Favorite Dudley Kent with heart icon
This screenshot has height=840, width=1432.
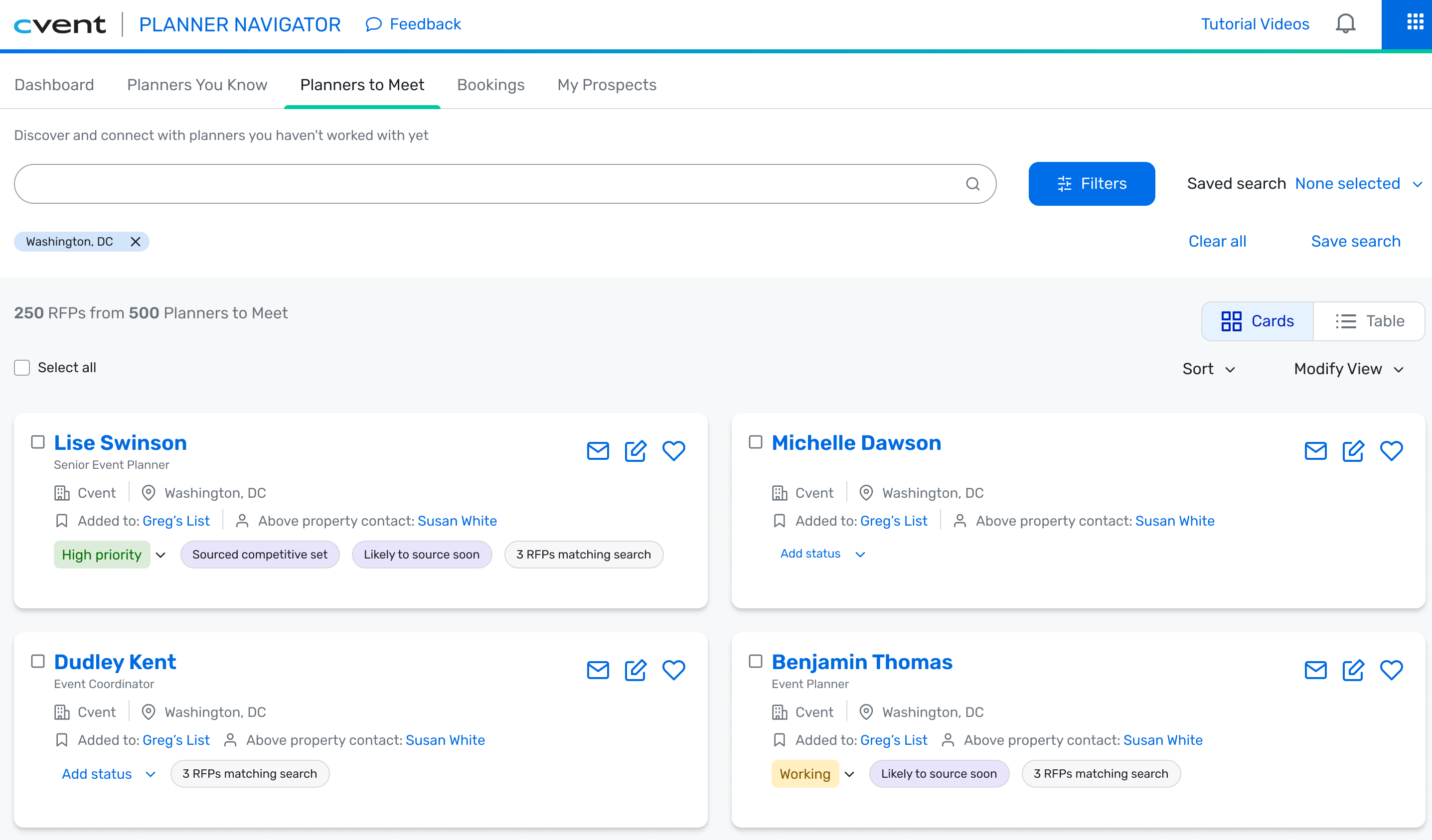click(673, 670)
